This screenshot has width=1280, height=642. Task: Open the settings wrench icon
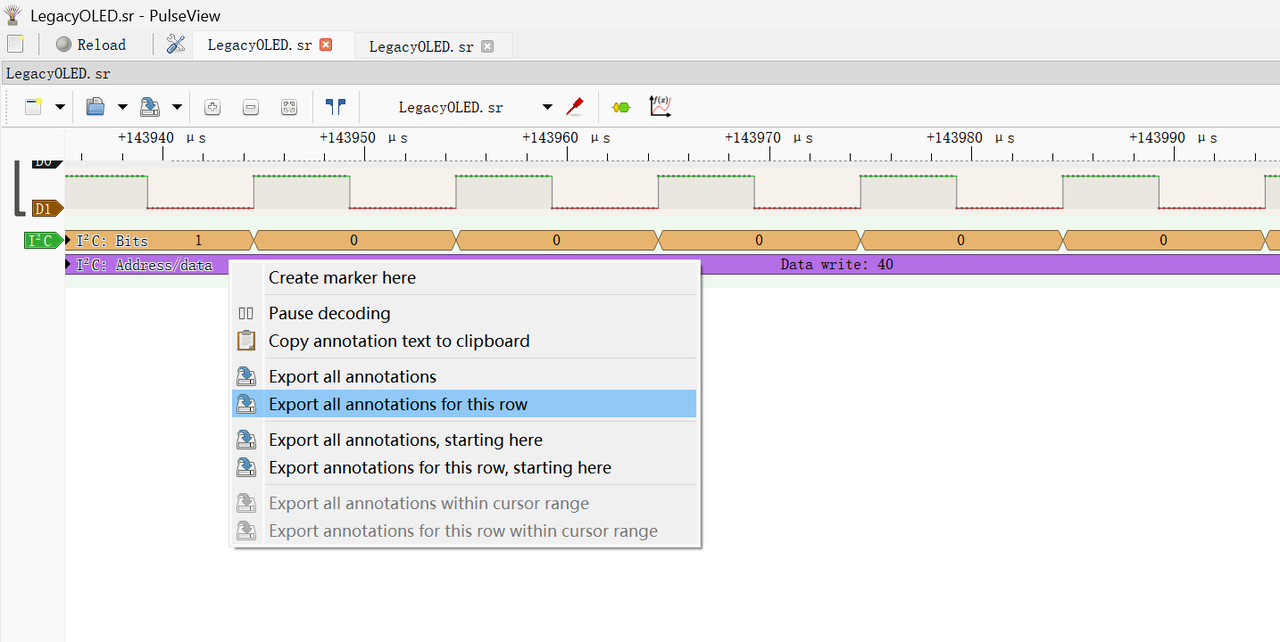tap(175, 44)
